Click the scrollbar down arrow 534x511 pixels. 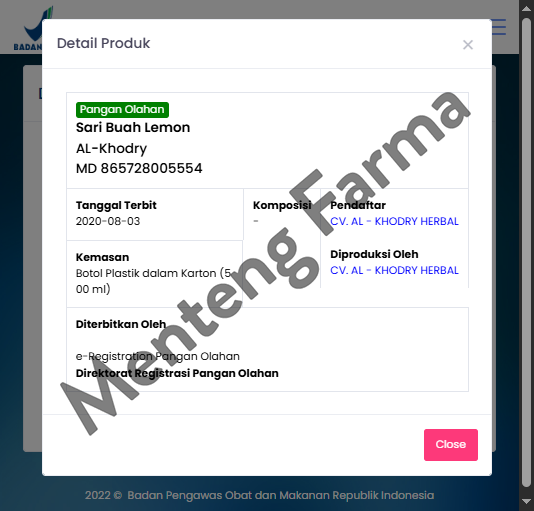tap(527, 501)
